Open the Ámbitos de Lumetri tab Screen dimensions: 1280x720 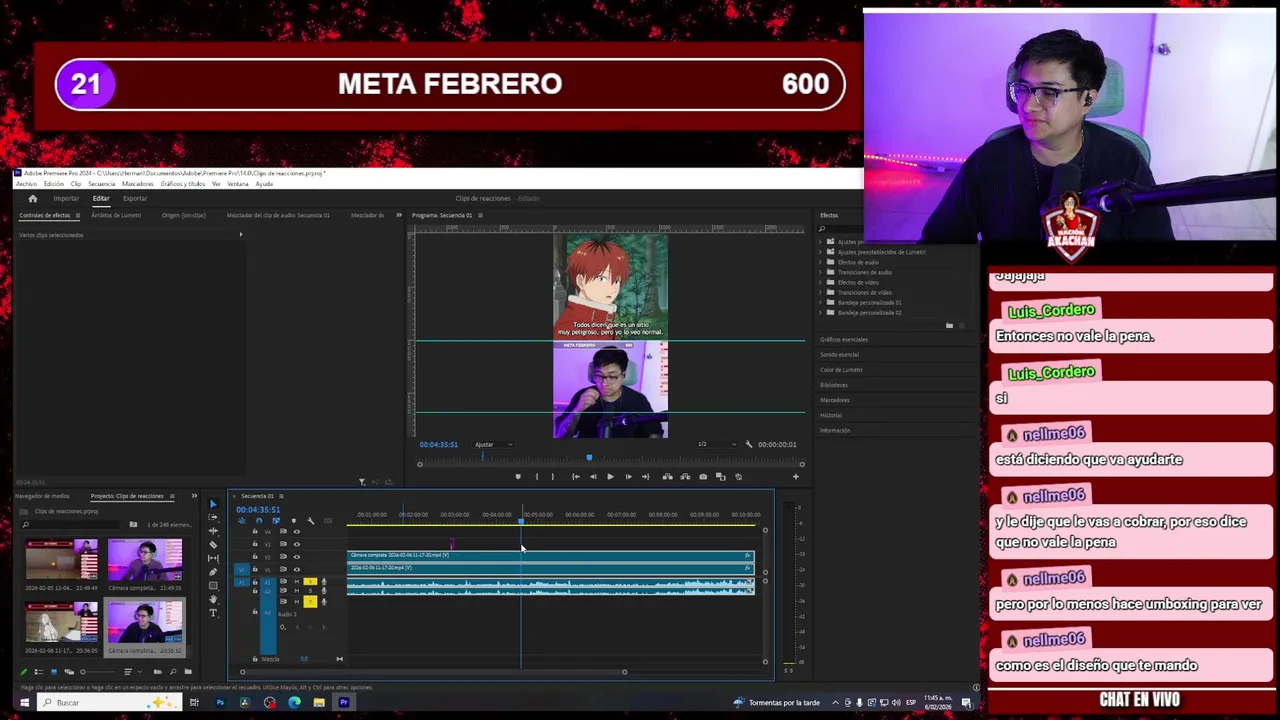pyautogui.click(x=116, y=215)
